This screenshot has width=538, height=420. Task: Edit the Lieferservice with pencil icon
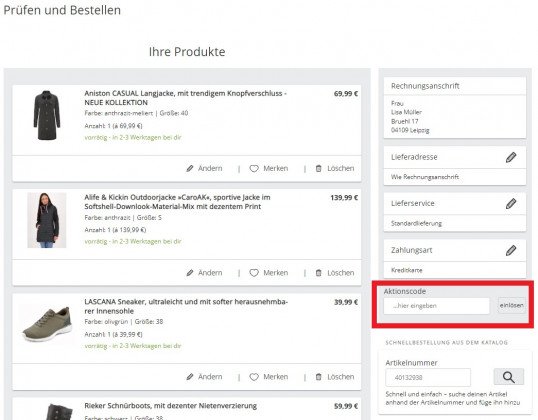(511, 203)
